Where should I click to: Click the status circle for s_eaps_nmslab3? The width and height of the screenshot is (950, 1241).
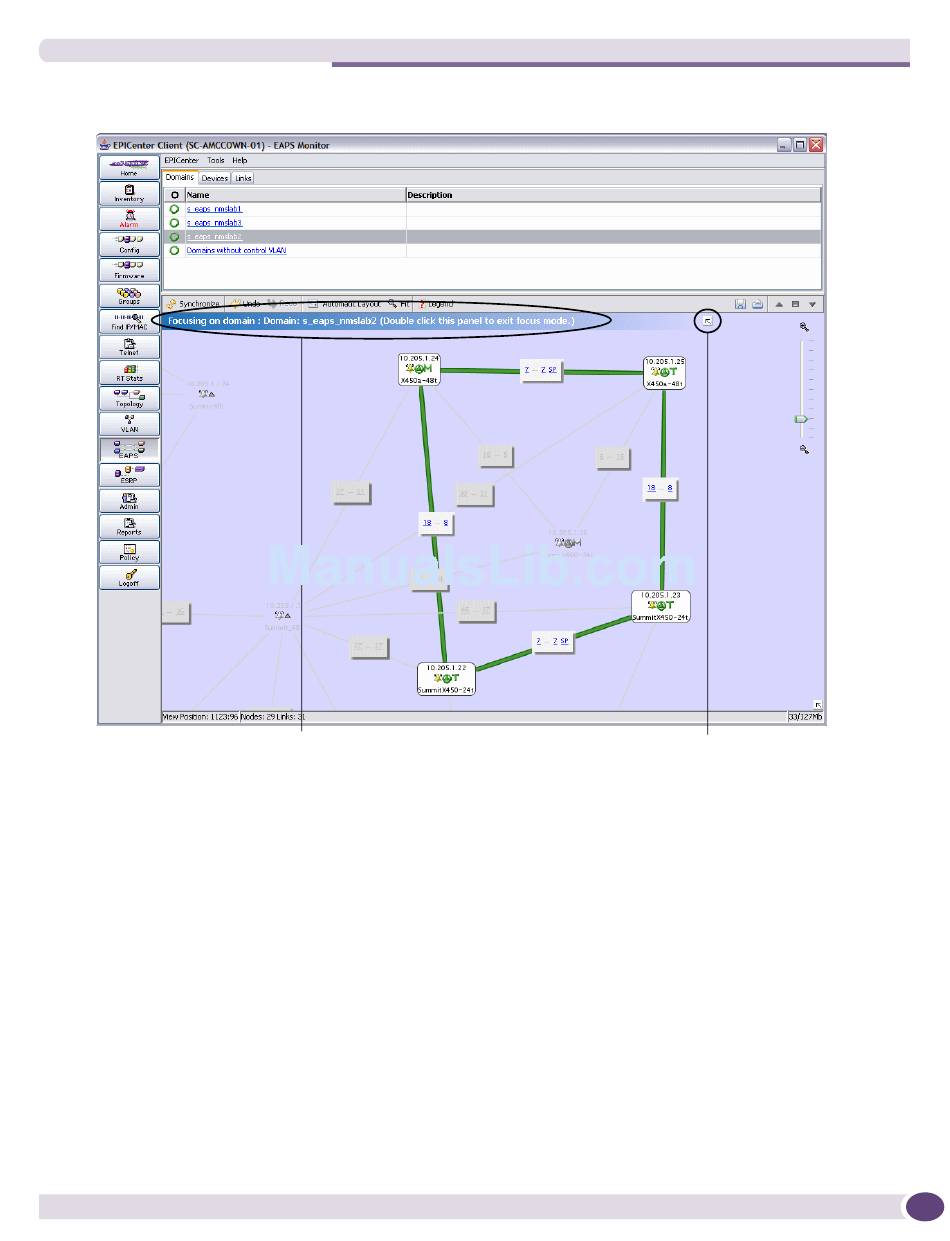pyautogui.click(x=174, y=223)
